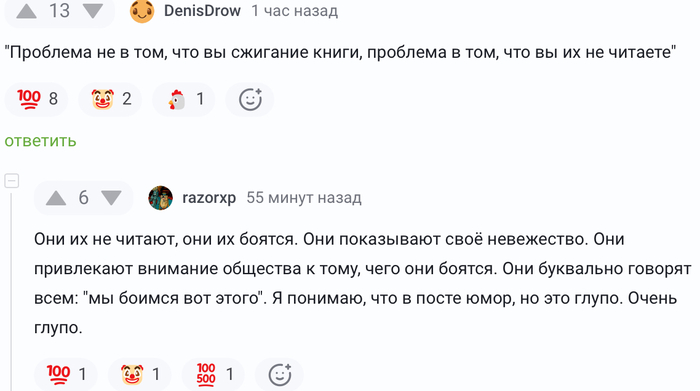
Task: Open razorxp's avatar image
Action: [x=160, y=198]
